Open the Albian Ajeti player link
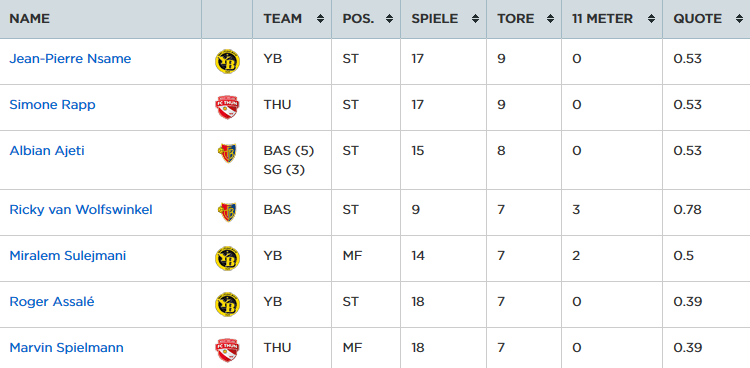 (47, 151)
